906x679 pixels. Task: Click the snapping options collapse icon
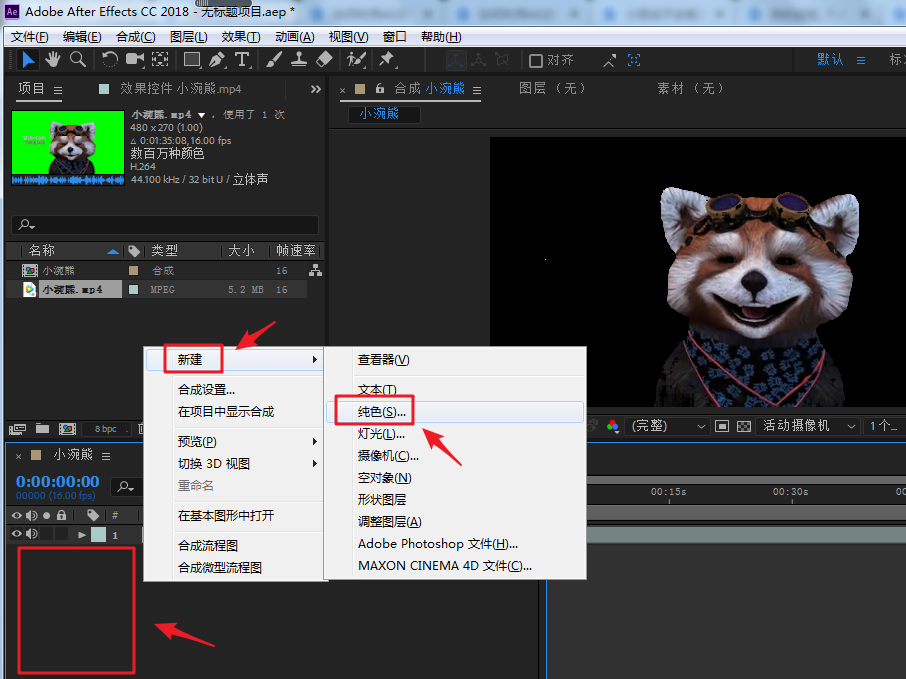coord(609,60)
